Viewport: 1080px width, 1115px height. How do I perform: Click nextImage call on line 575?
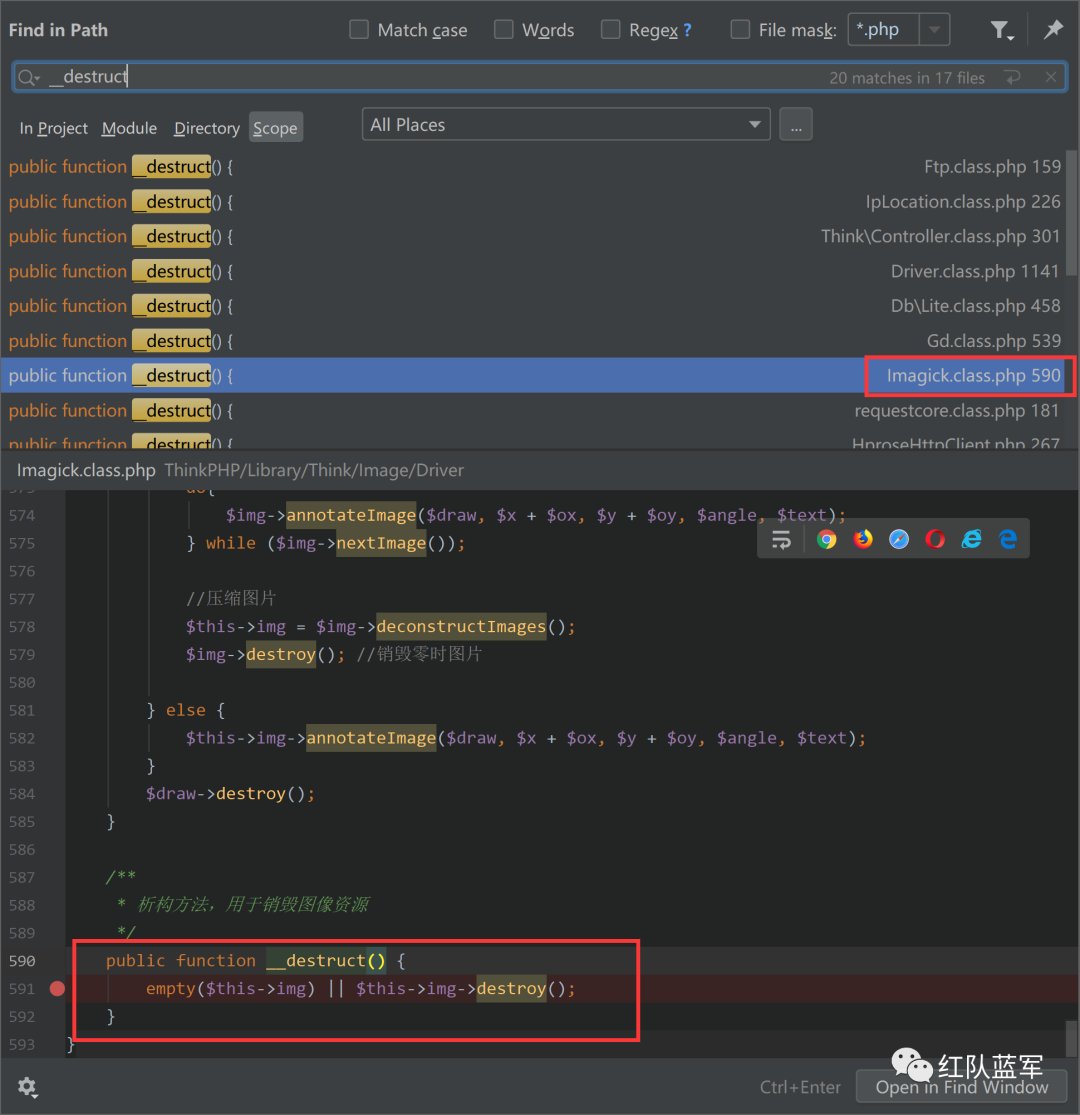pos(381,543)
